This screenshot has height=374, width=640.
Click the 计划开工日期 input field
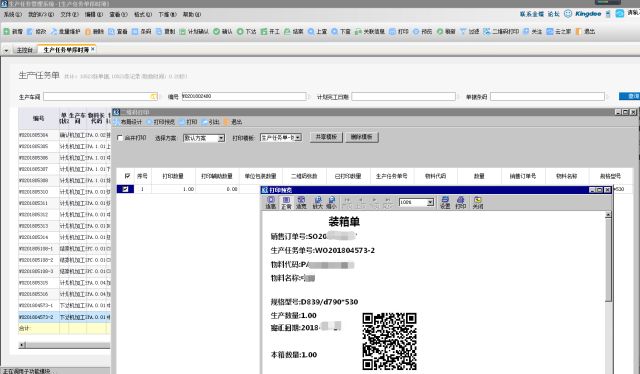403,96
